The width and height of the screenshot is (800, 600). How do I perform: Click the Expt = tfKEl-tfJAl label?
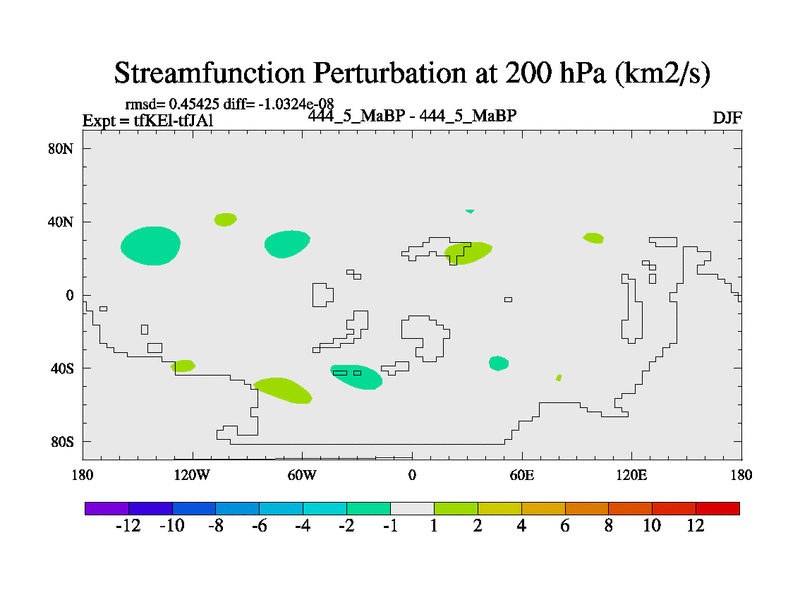click(x=148, y=120)
